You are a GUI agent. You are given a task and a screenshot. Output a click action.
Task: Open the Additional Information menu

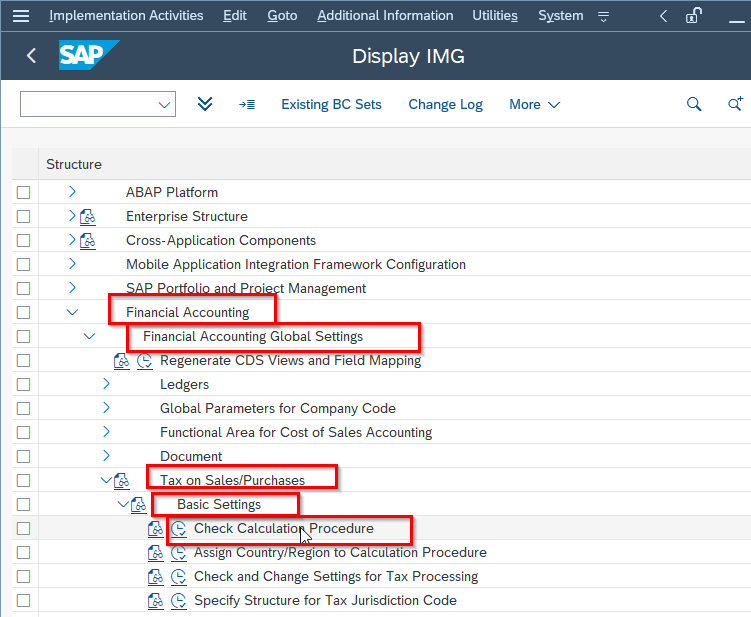pos(385,16)
